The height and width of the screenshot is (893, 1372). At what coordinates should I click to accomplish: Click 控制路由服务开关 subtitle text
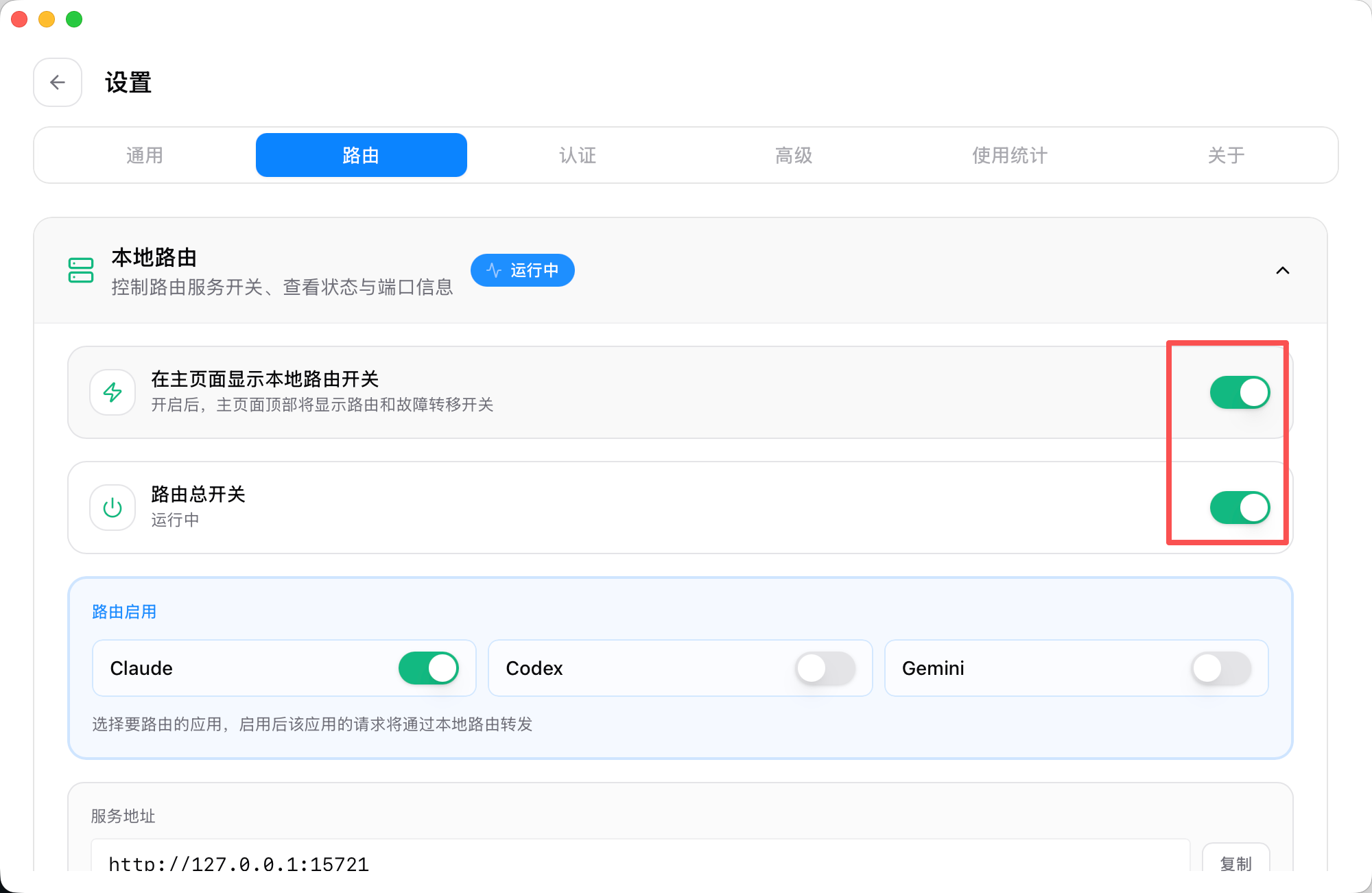282,287
